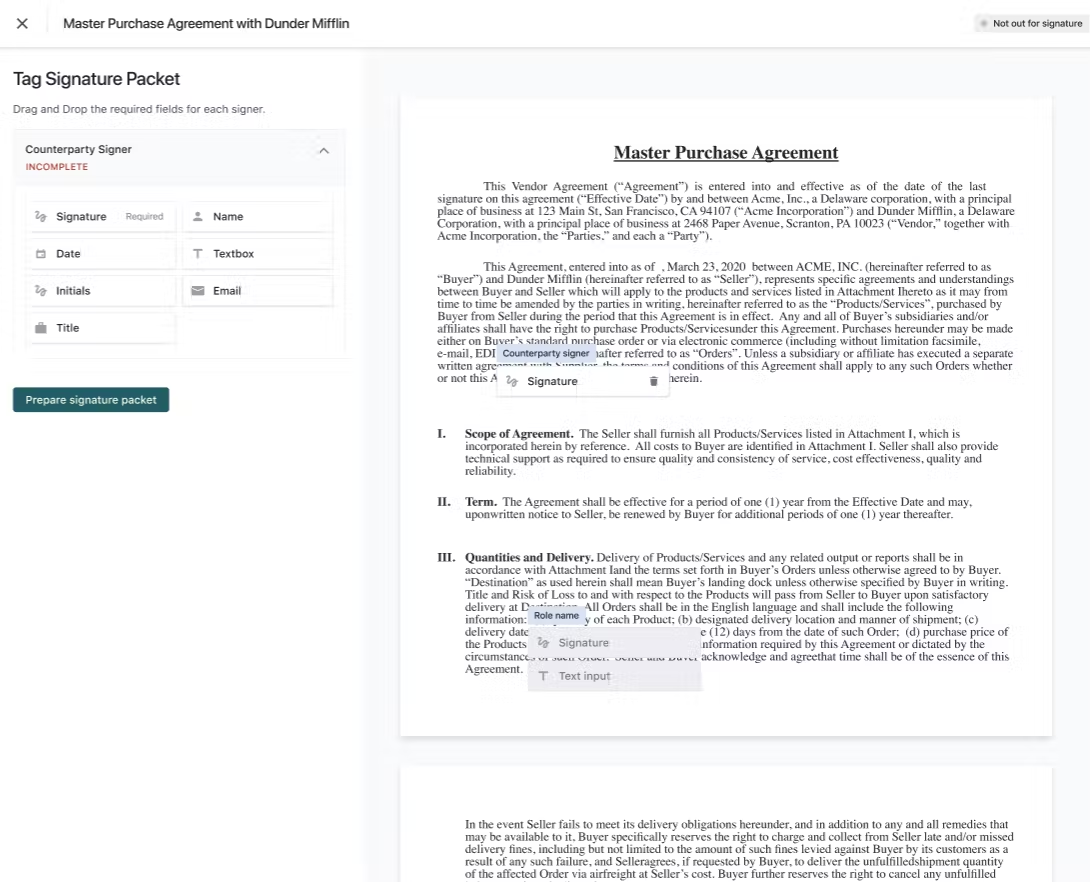
Task: Click the page title Master Purchase Agreement with Dunder Mifflin
Action: [206, 24]
